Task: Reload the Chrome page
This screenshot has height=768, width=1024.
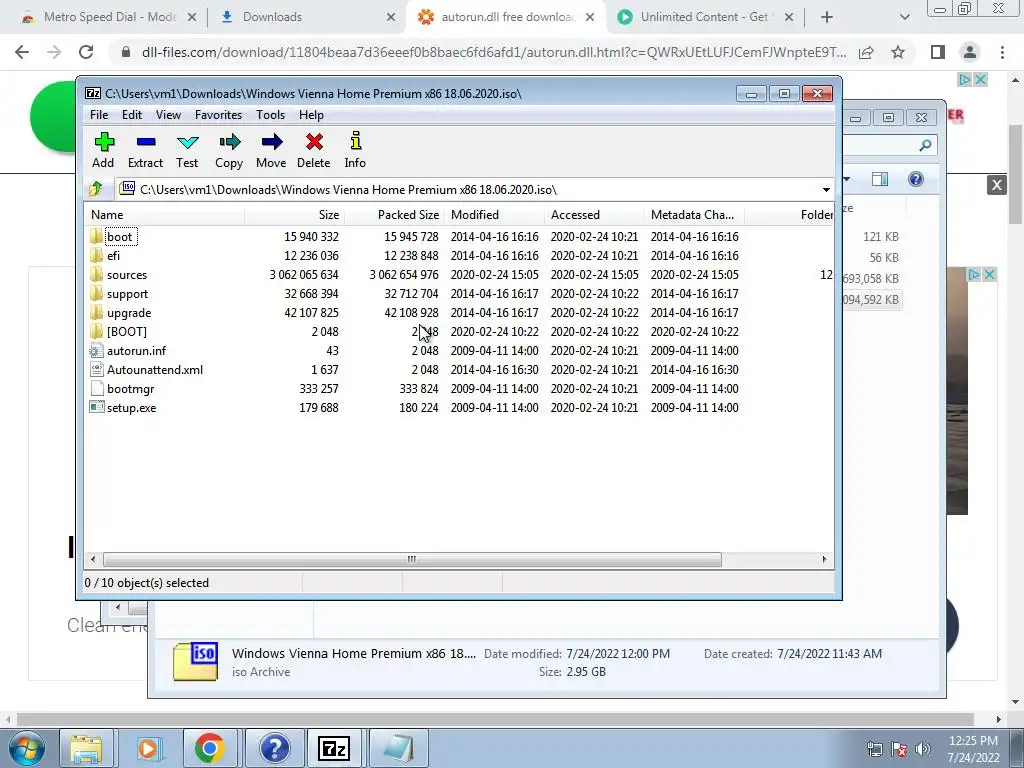Action: pyautogui.click(x=86, y=52)
